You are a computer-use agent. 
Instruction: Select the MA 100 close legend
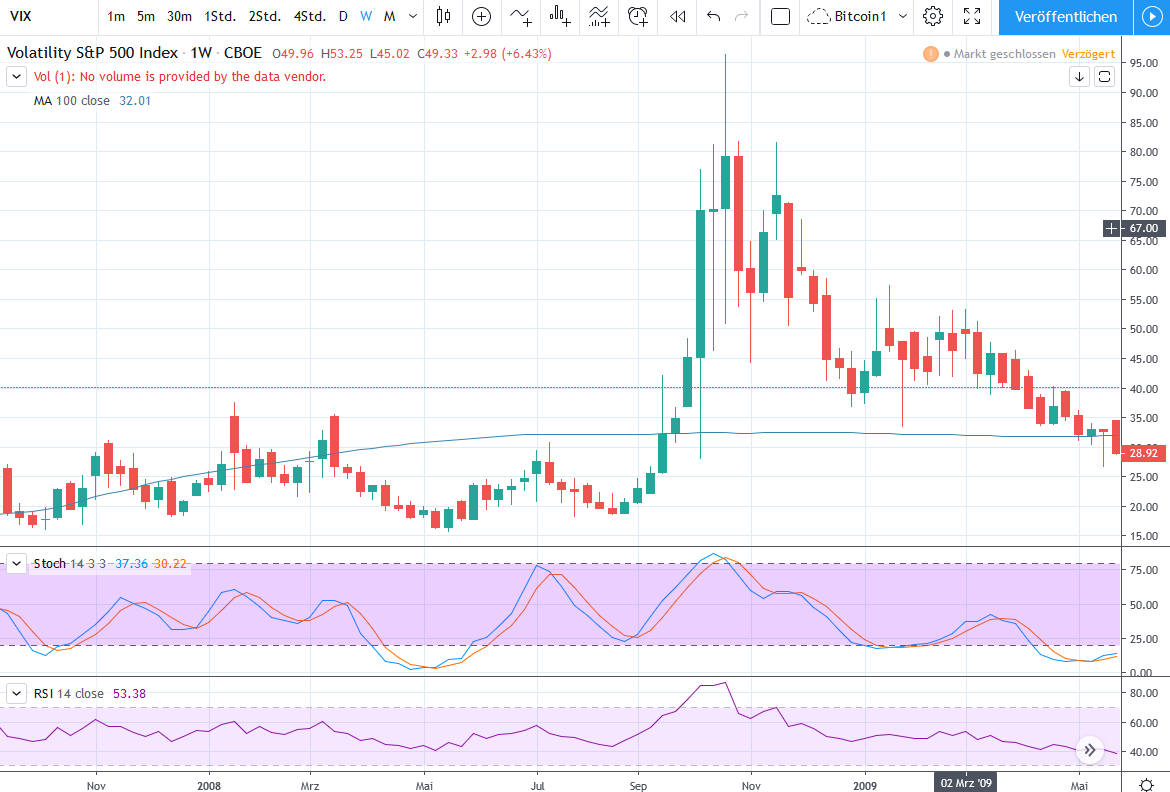(72, 101)
